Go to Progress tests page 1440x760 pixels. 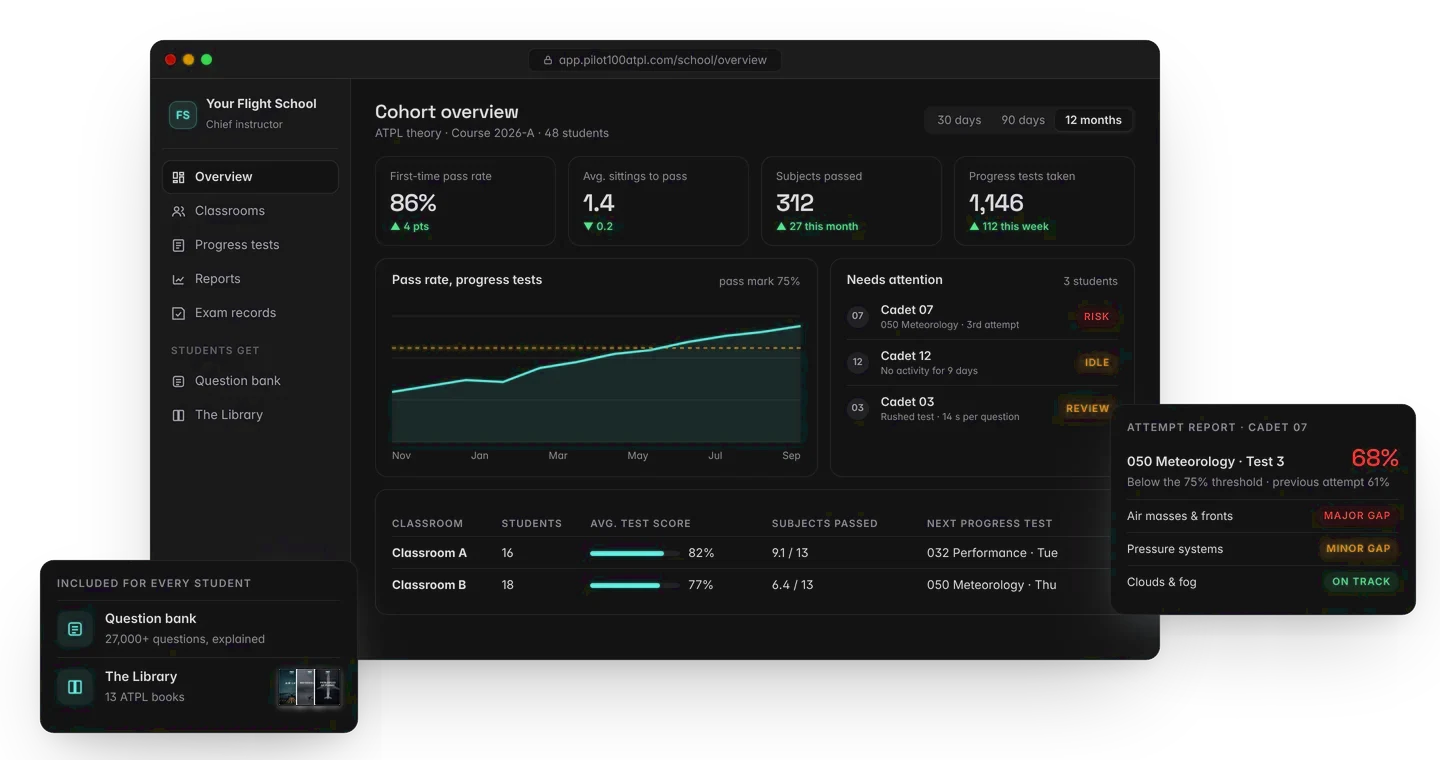tap(250, 245)
